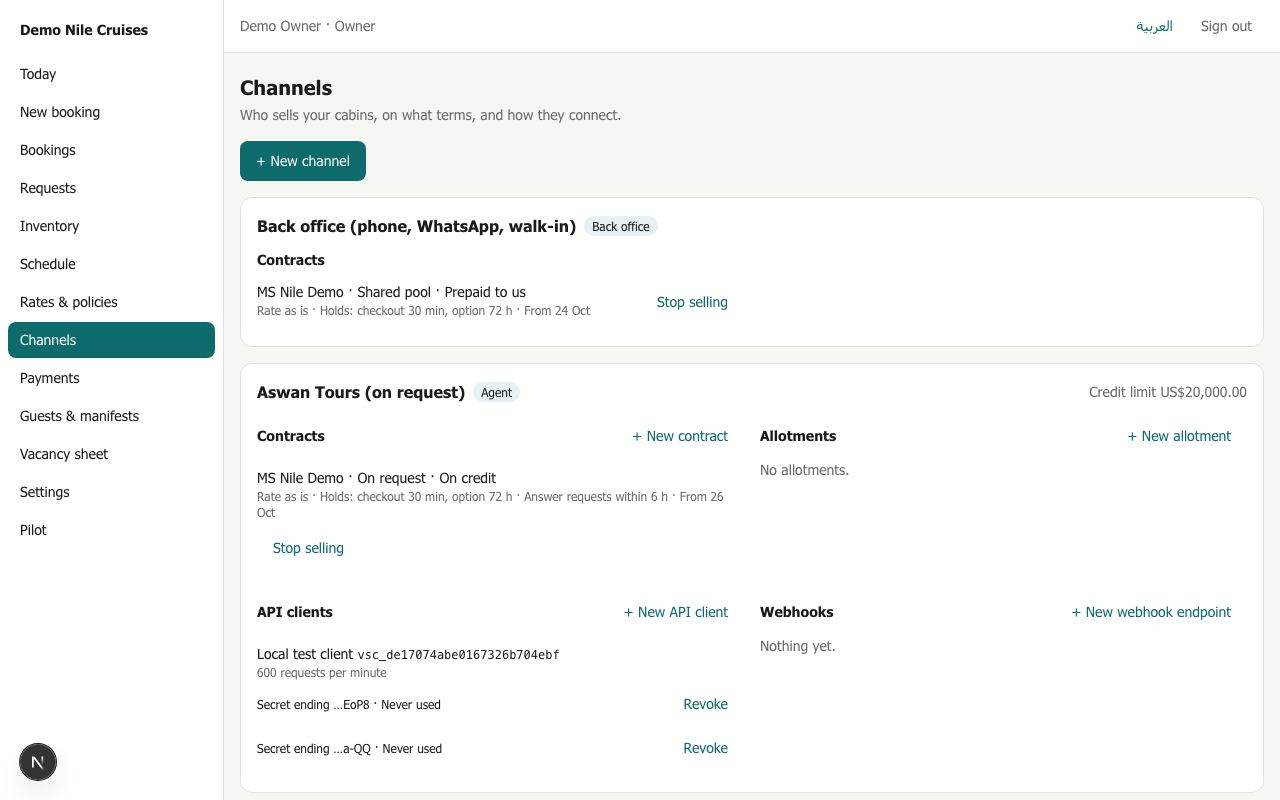Click the Credit limit US$20,000.00 text
The height and width of the screenshot is (800, 1280).
[x=1167, y=392]
